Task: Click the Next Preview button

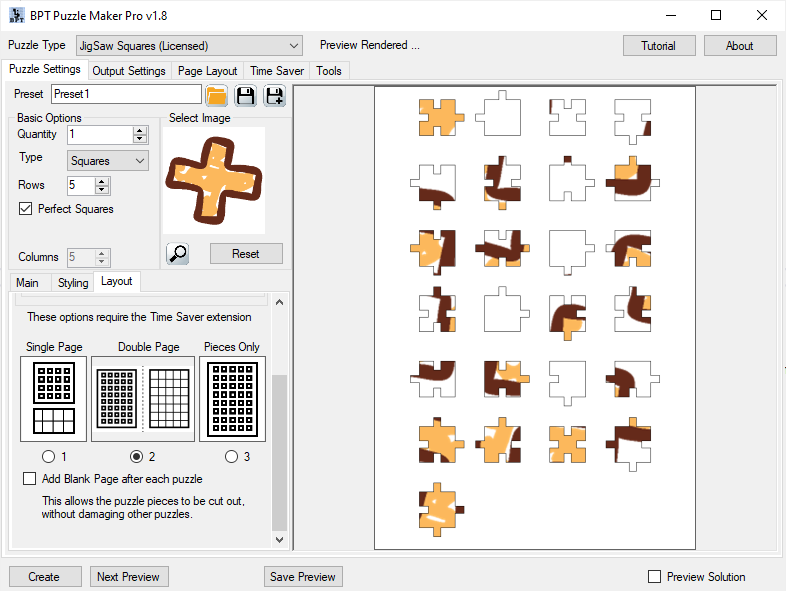Action: pos(129,577)
